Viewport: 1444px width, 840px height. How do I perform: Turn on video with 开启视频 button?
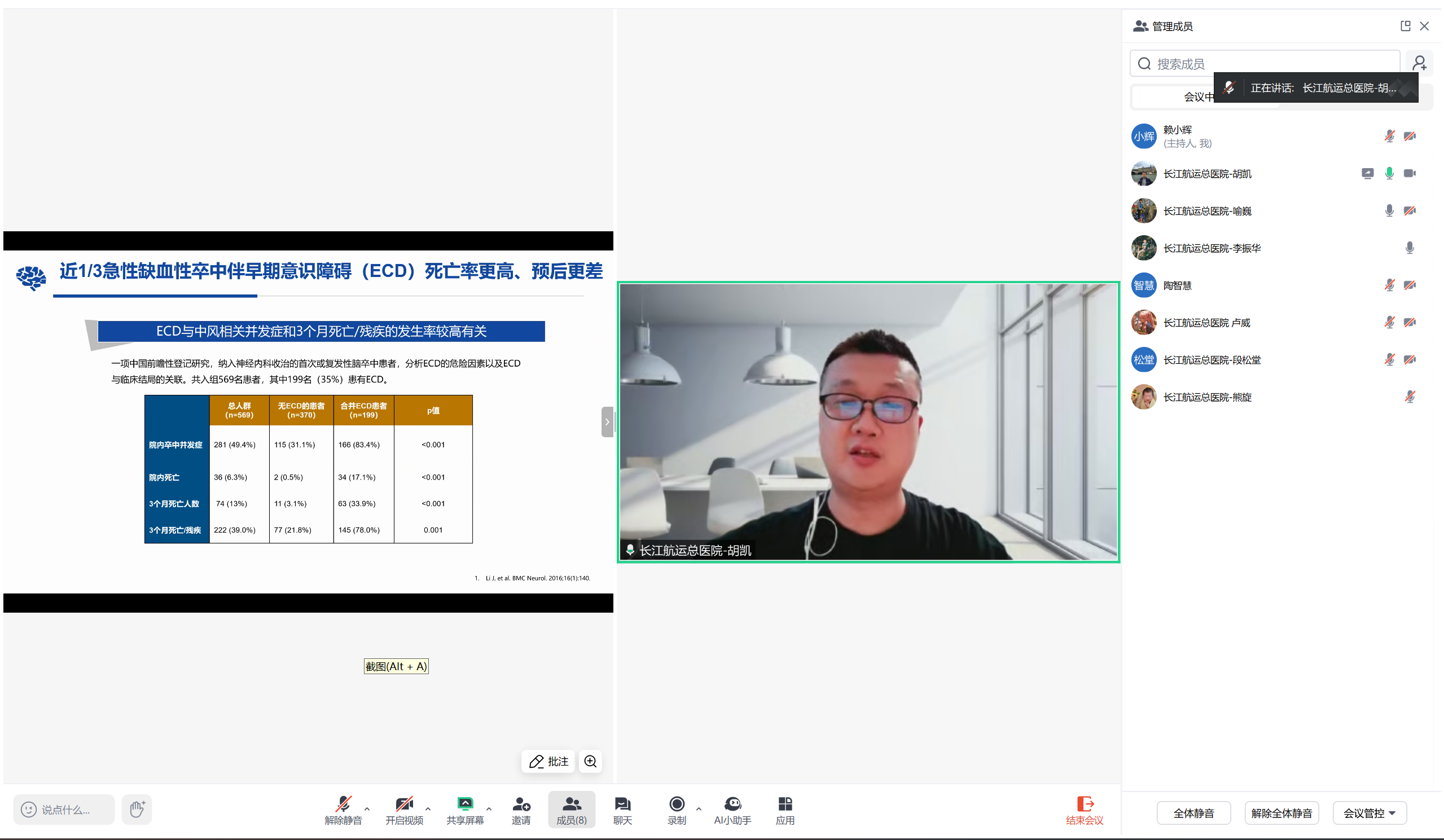[404, 810]
